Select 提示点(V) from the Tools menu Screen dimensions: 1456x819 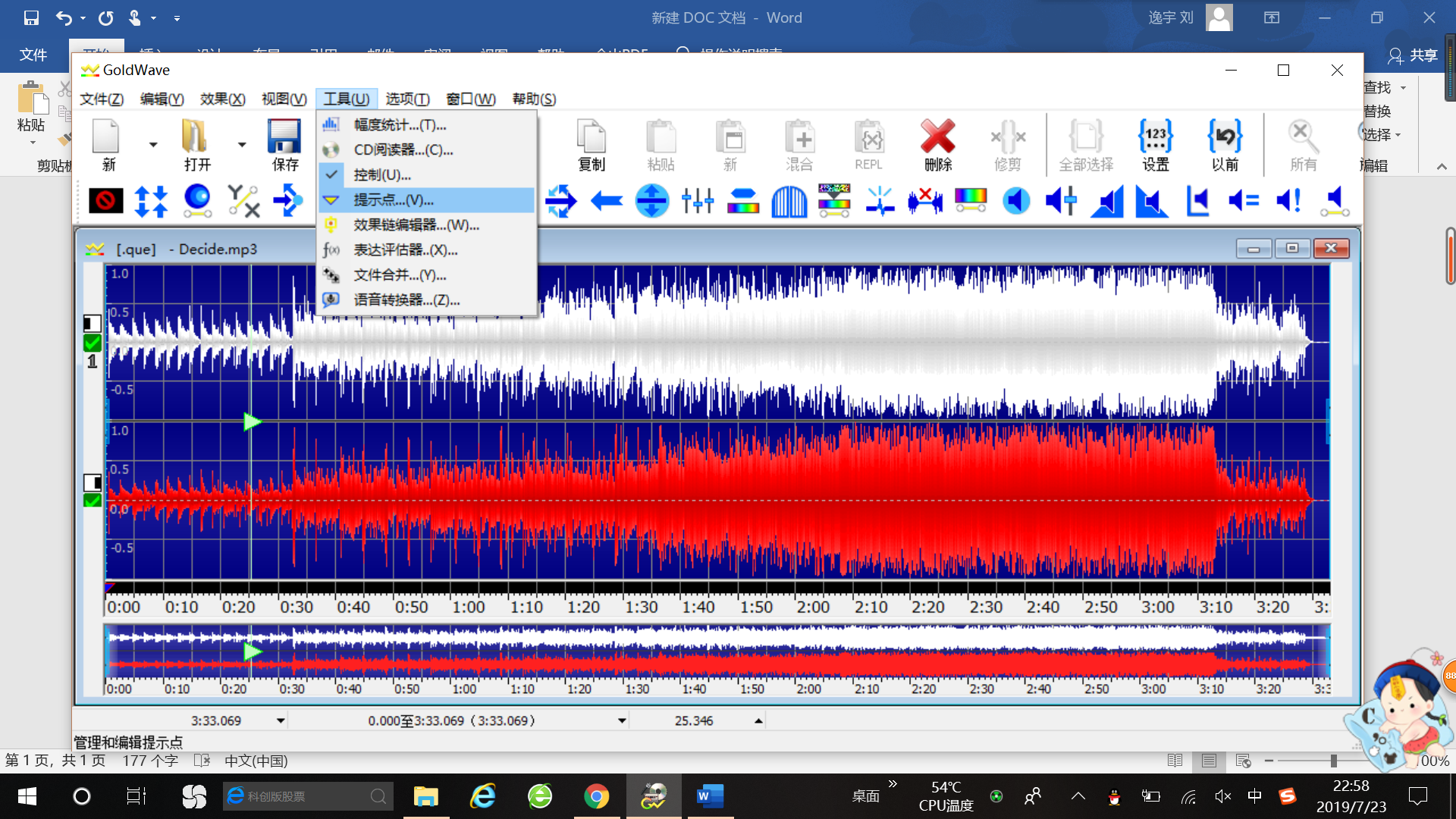point(394,200)
